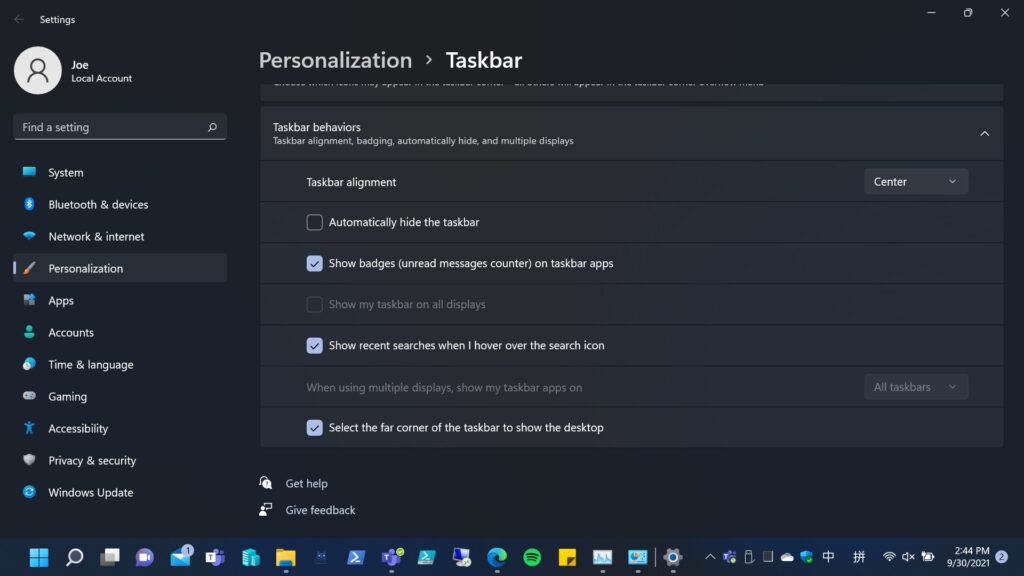This screenshot has height=576, width=1024.
Task: Open Microsoft Edge from the taskbar
Action: (497, 557)
